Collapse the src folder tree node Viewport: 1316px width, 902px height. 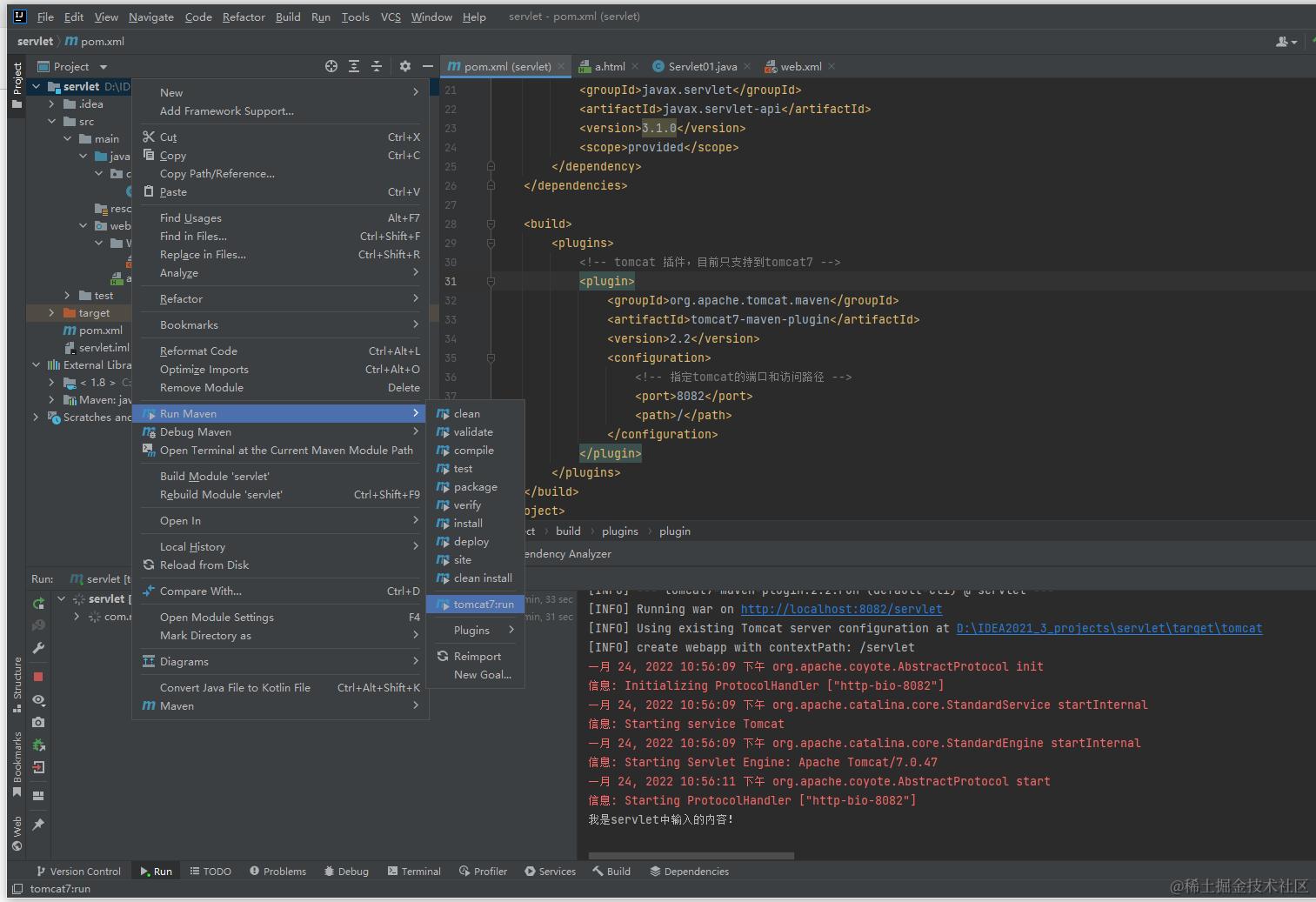51,121
